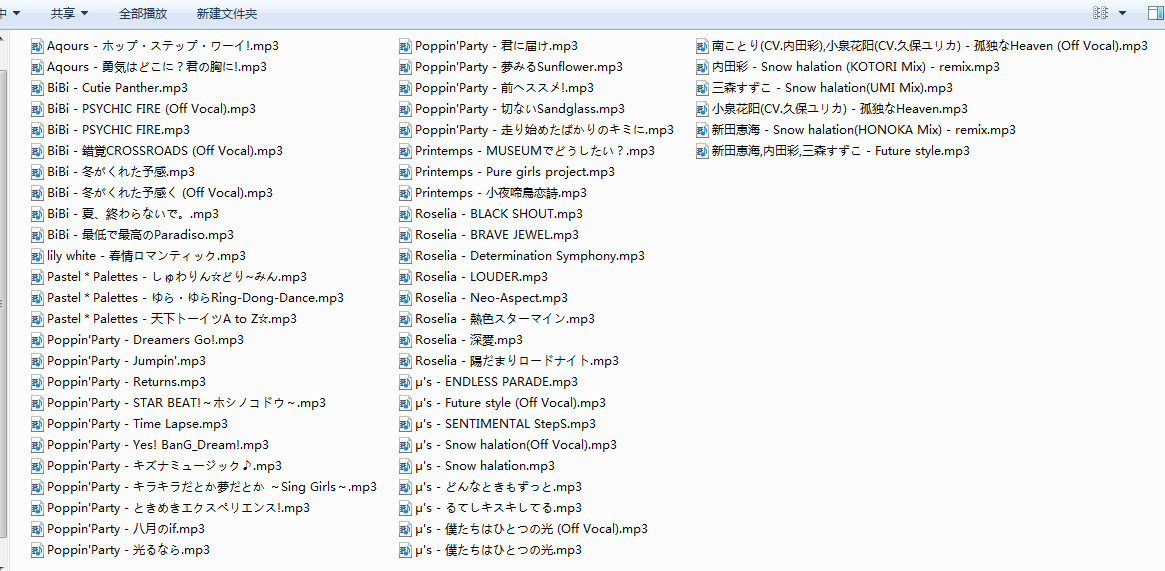This screenshot has height=571, width=1165.
Task: Click icon of Poppin'Party - Jumpin'.mp3
Action: [x=38, y=361]
